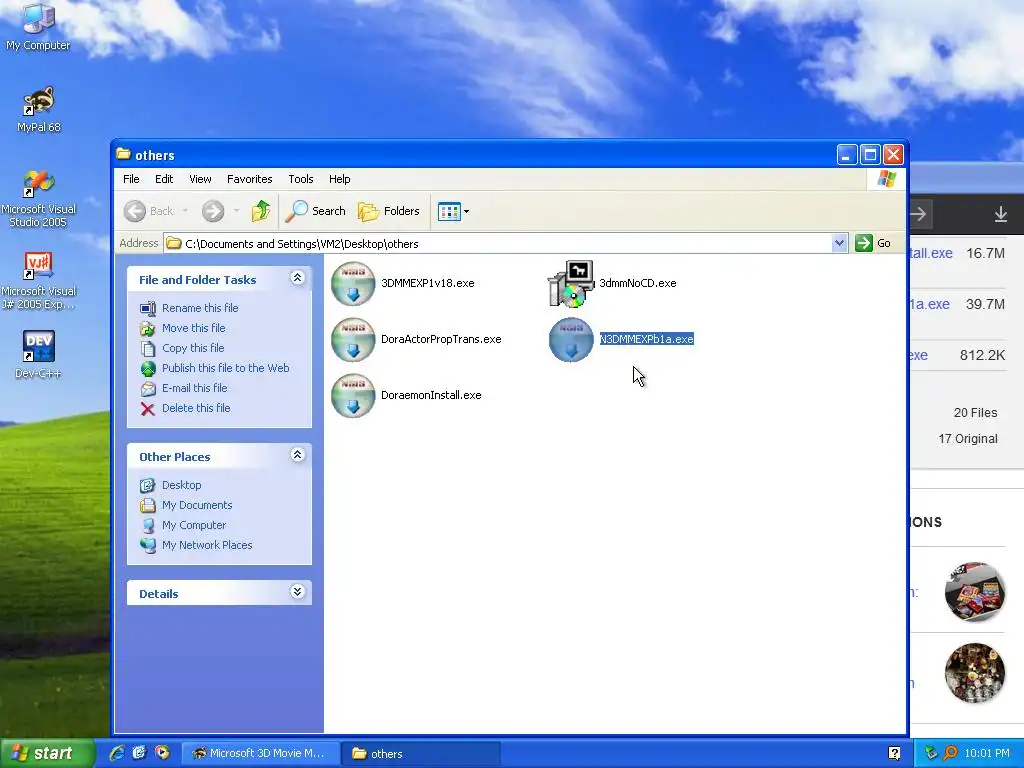Click the address path field

pos(498,244)
